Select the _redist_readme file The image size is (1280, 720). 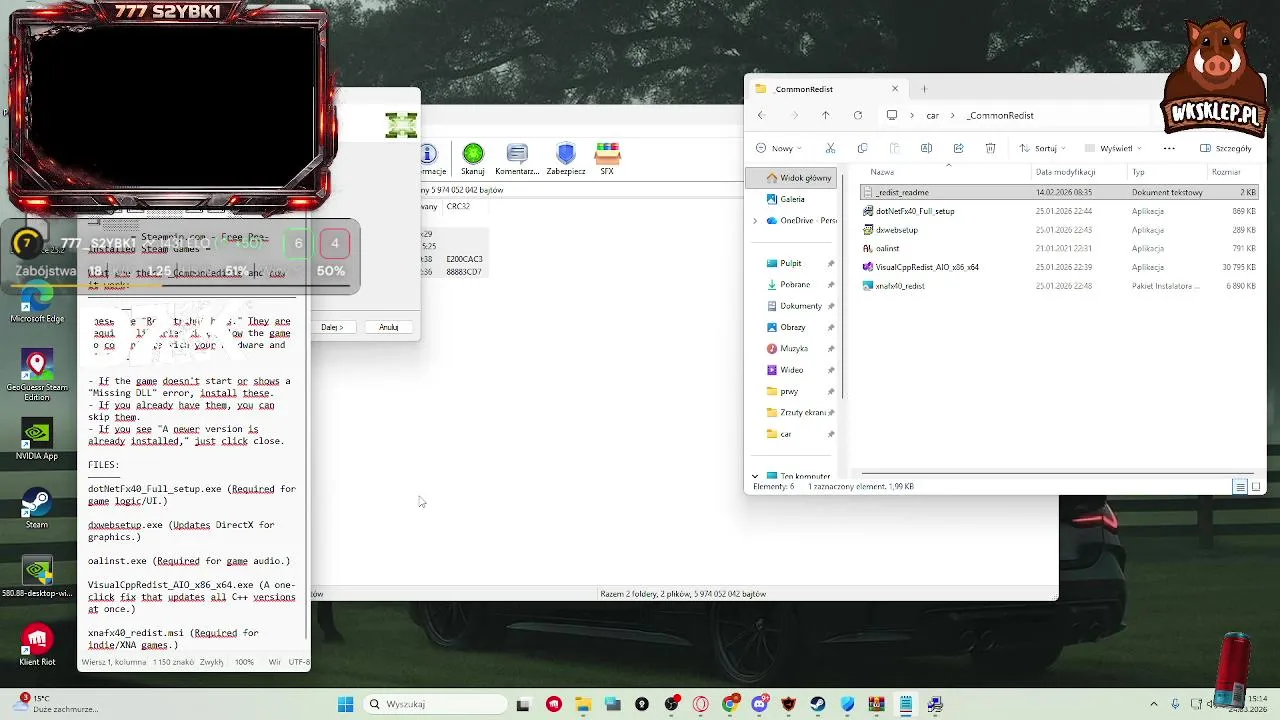coord(1058,192)
